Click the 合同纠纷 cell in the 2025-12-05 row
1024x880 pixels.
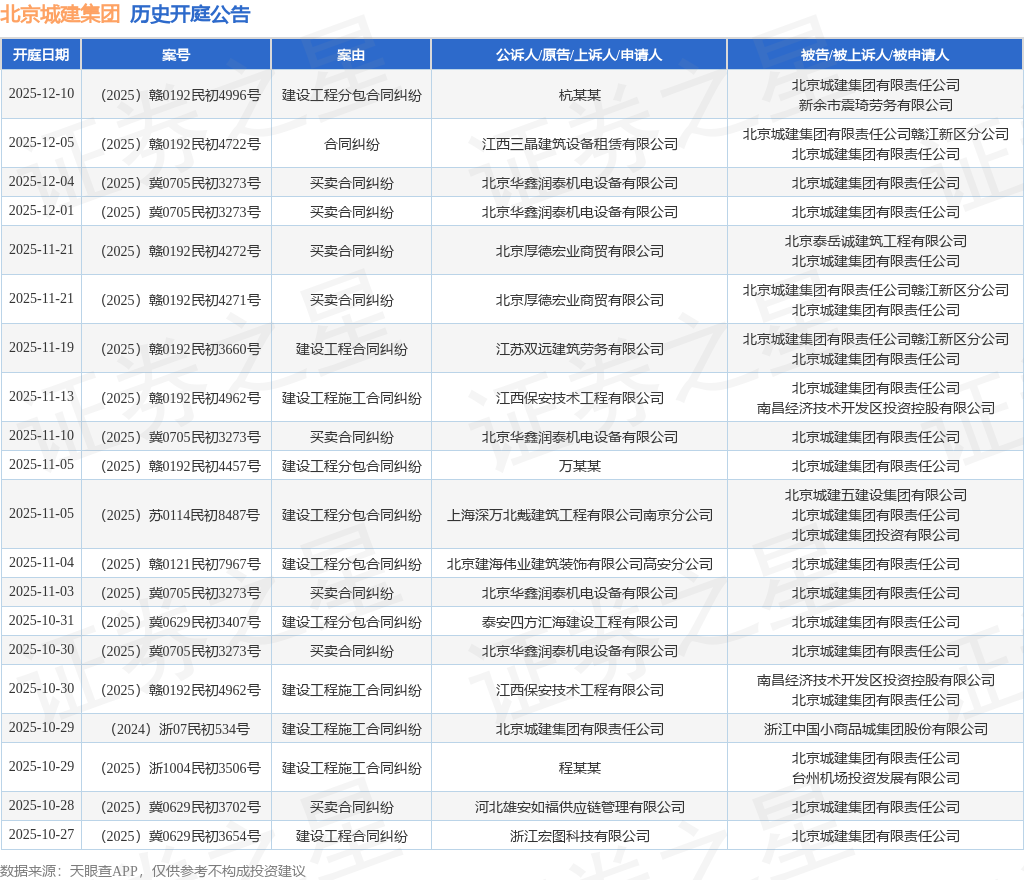pyautogui.click(x=351, y=144)
